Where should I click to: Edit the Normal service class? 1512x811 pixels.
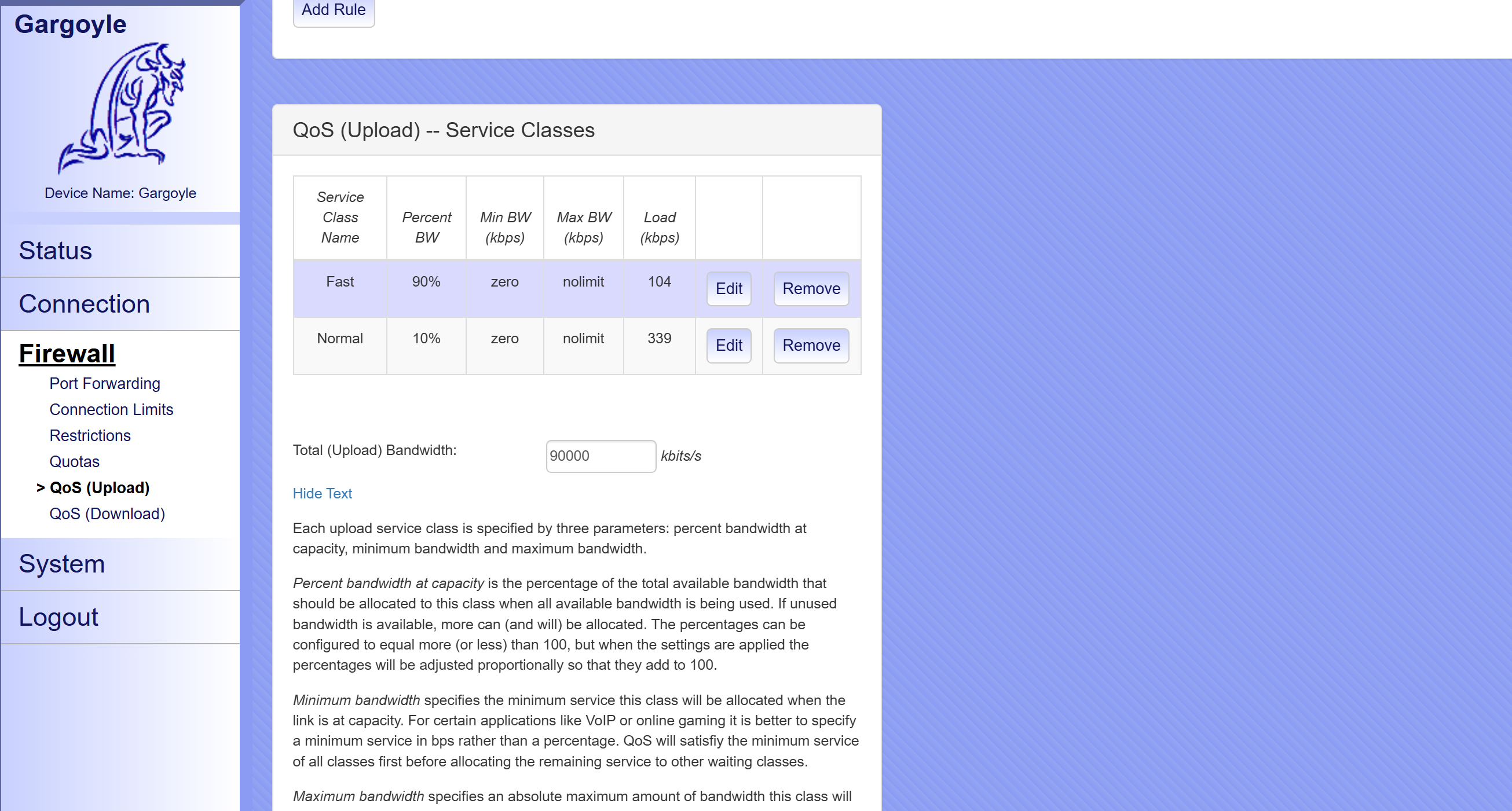click(x=729, y=344)
